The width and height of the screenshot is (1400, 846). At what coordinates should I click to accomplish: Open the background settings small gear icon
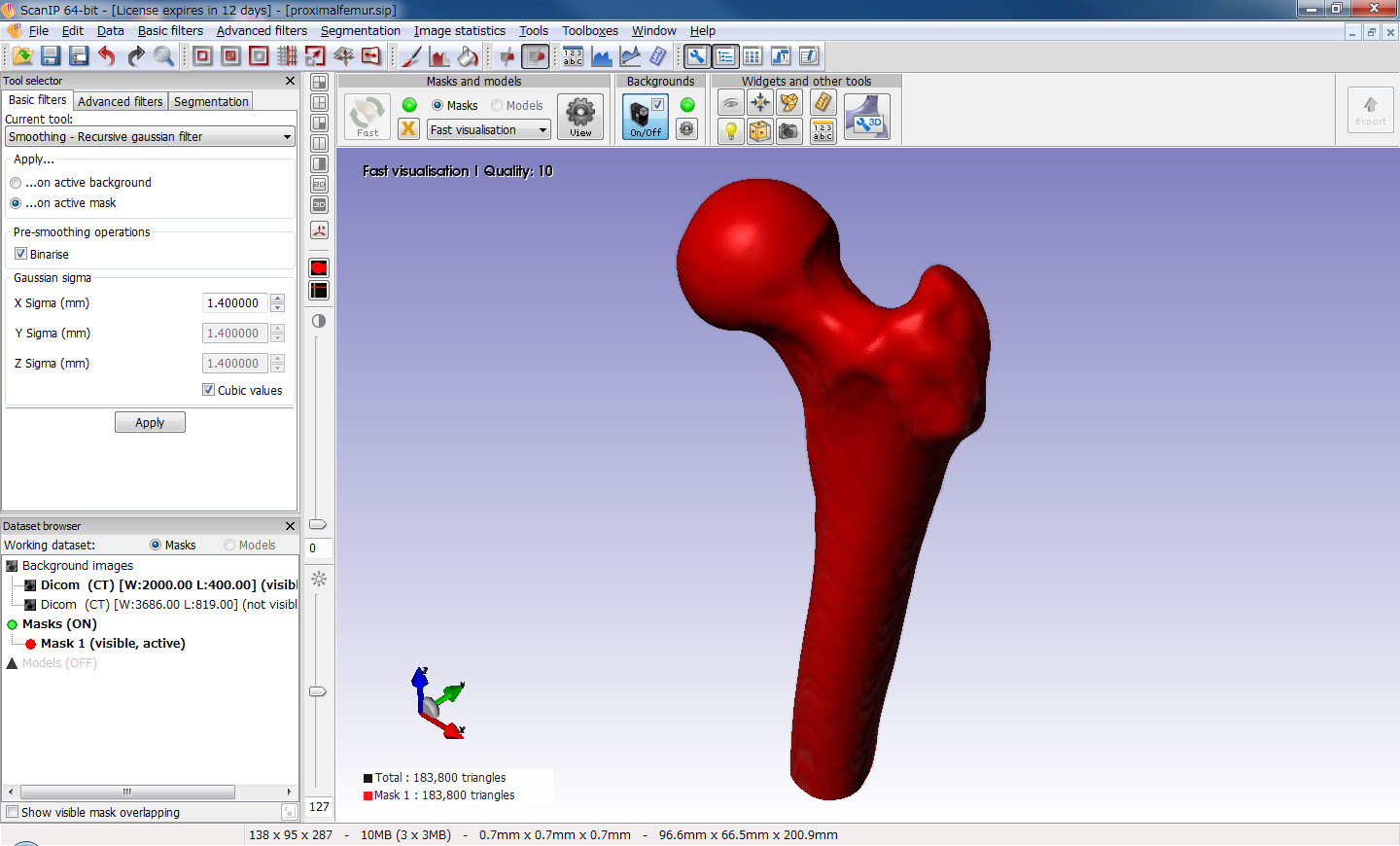pyautogui.click(x=687, y=128)
